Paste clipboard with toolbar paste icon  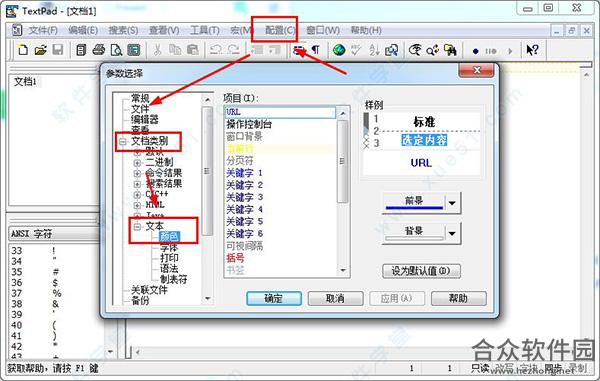(192, 50)
